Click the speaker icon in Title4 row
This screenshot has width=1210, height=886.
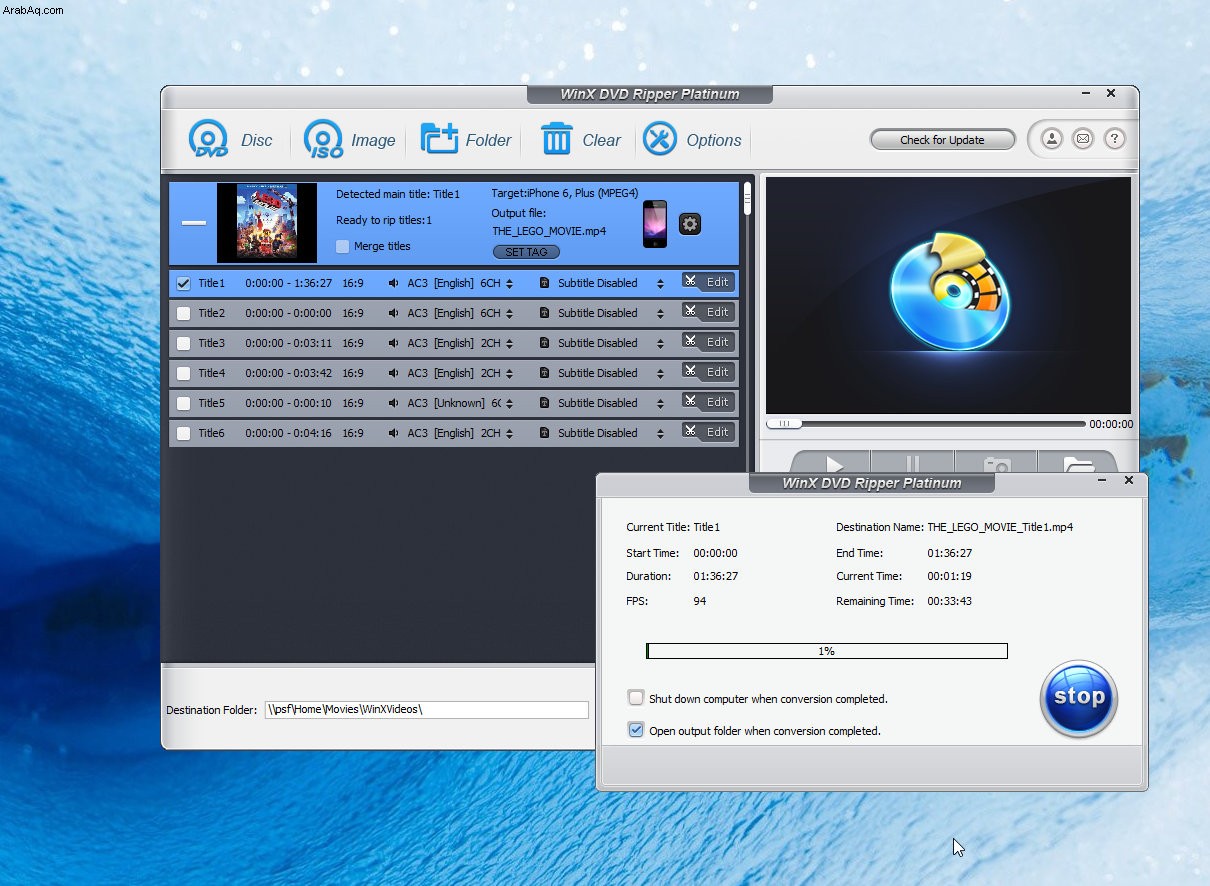pyautogui.click(x=393, y=373)
